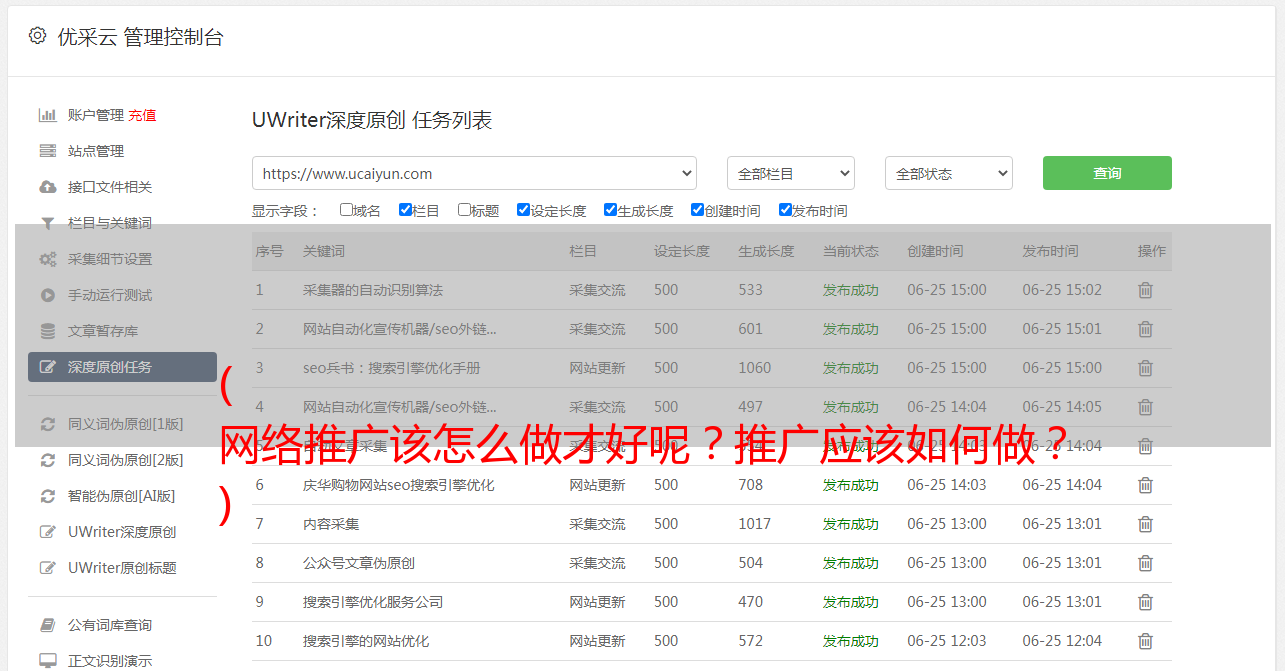Toggle the 设定长度 checkbox
This screenshot has height=671, width=1285.
(523, 210)
